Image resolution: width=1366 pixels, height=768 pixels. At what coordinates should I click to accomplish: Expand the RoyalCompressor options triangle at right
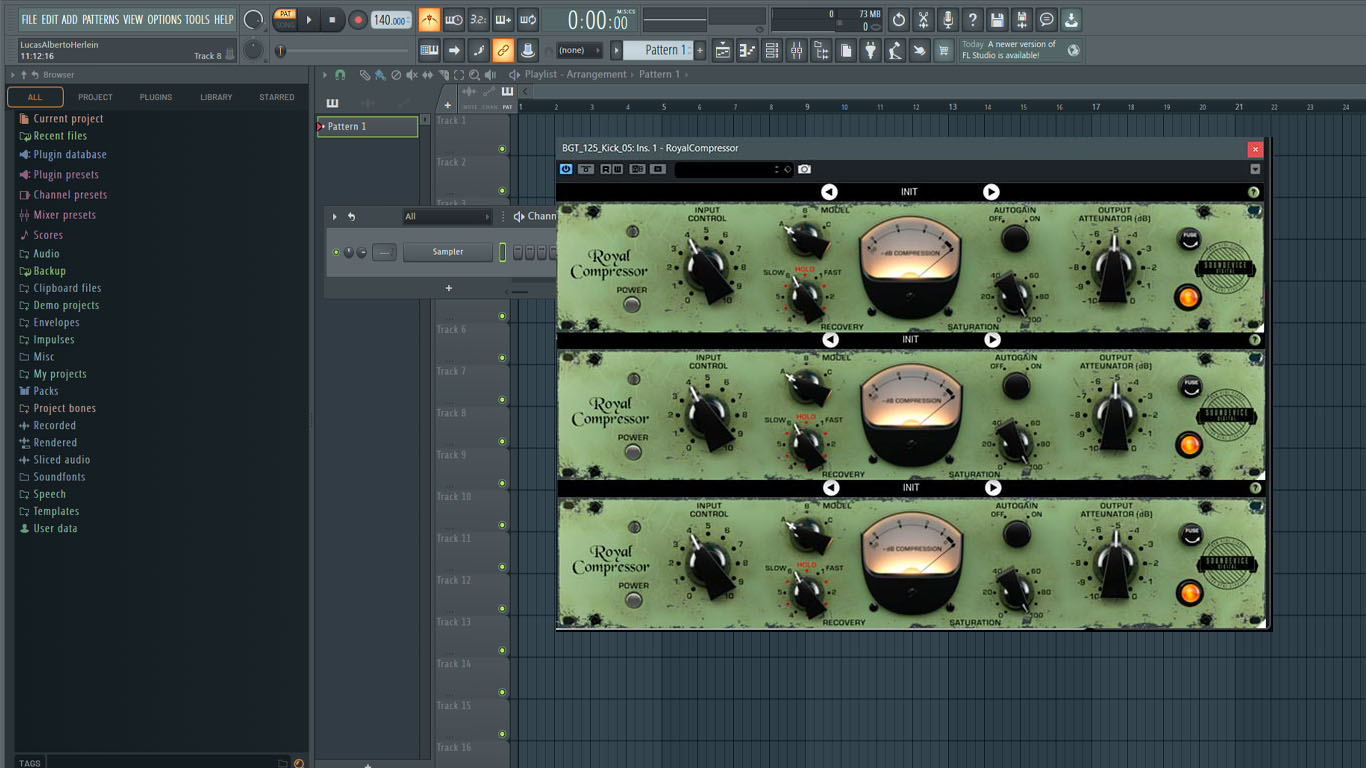click(x=1255, y=169)
